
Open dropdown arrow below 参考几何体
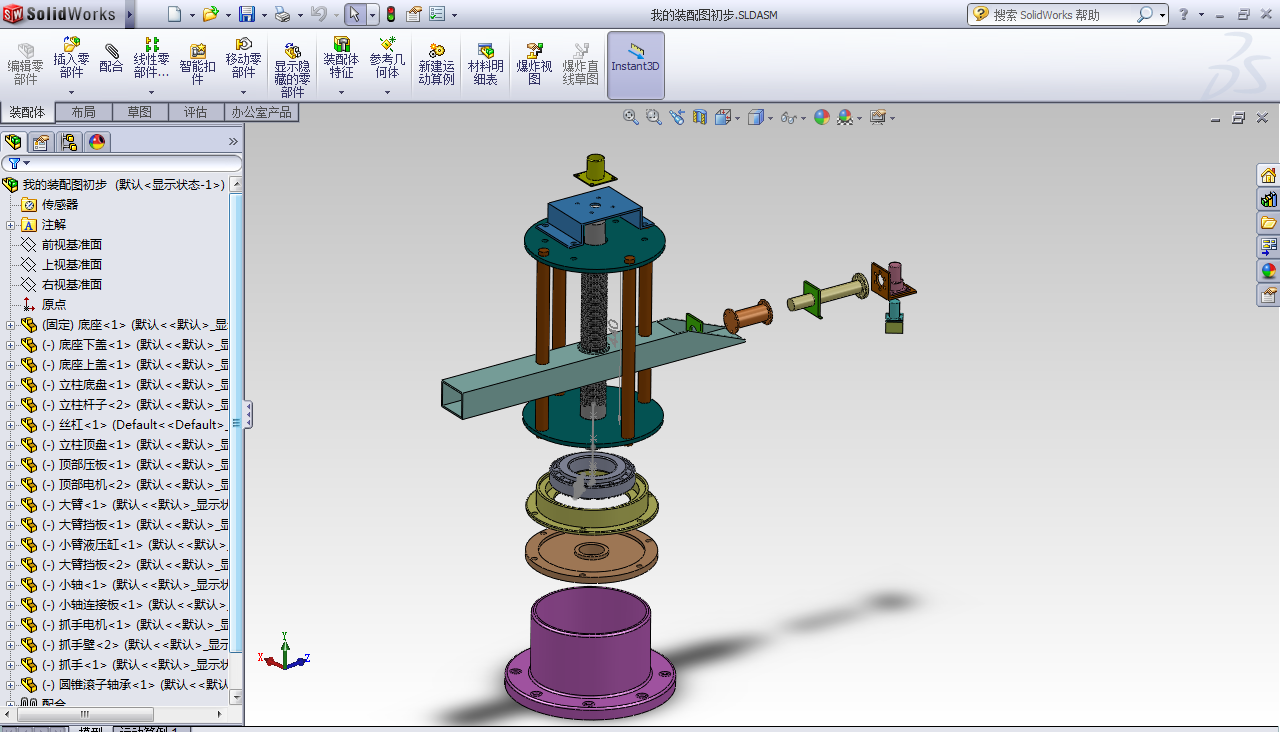(x=387, y=92)
